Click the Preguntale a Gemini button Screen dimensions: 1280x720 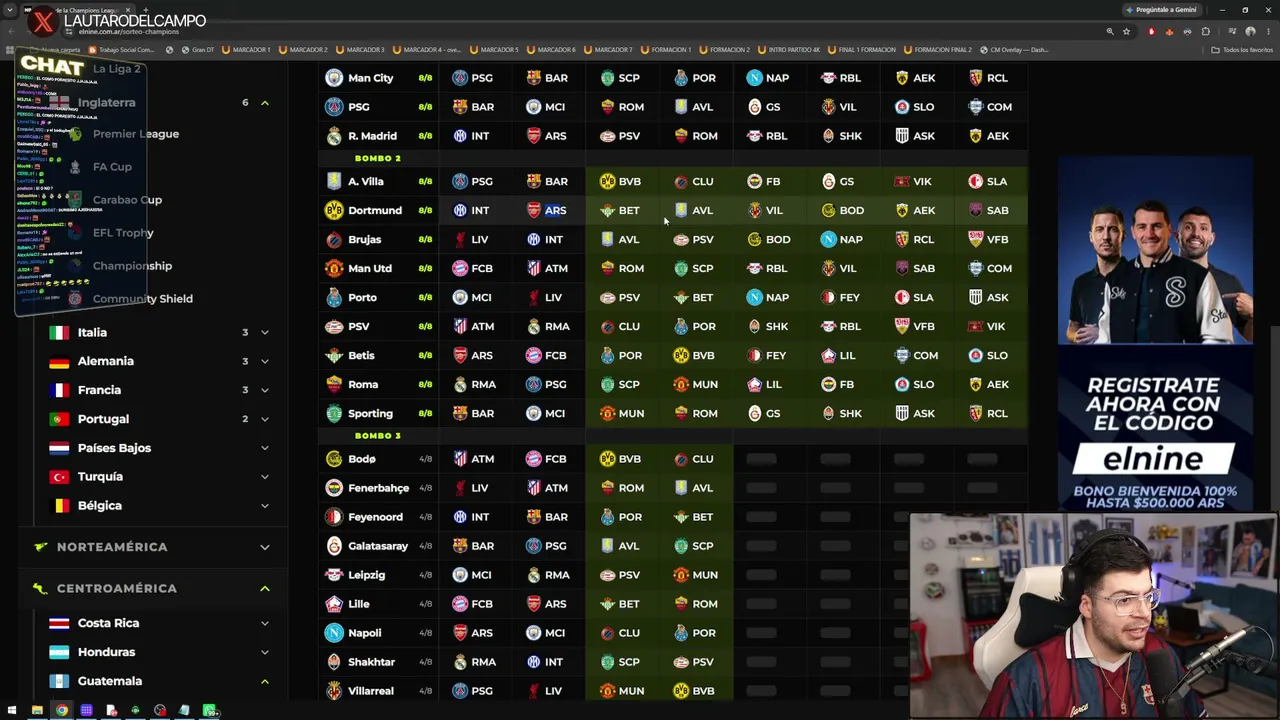click(x=1160, y=10)
